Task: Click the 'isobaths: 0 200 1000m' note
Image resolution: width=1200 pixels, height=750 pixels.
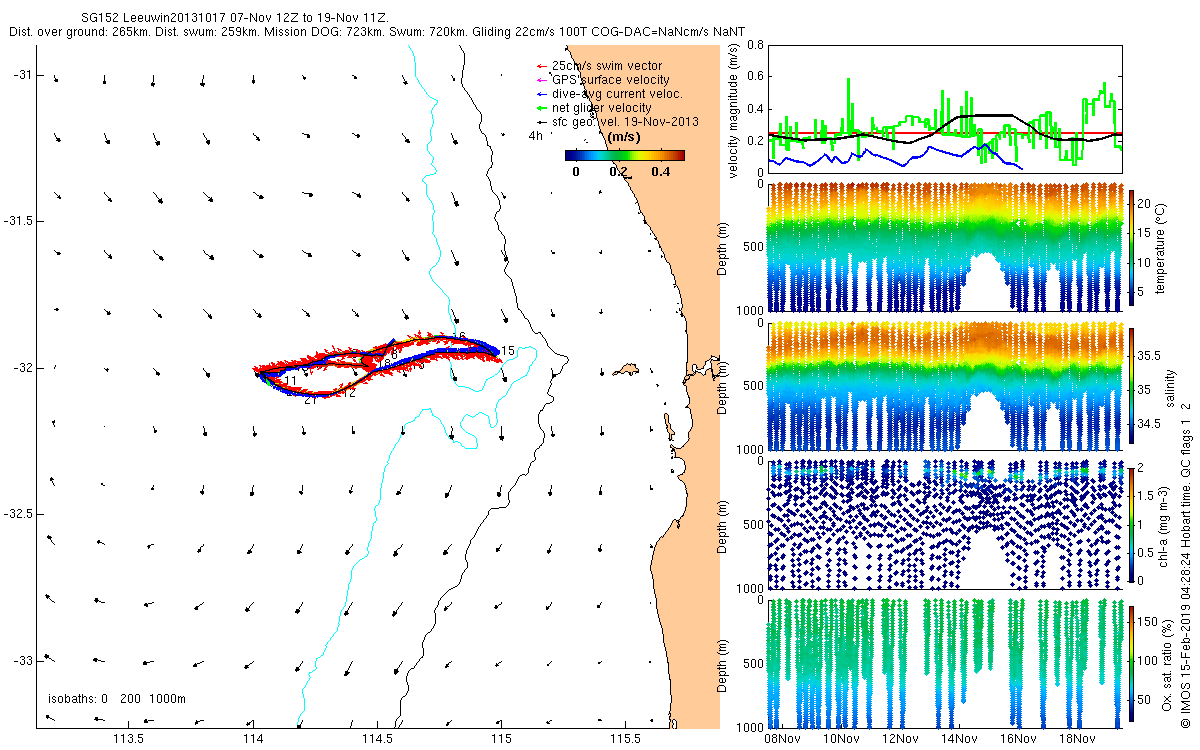Action: coord(117,699)
